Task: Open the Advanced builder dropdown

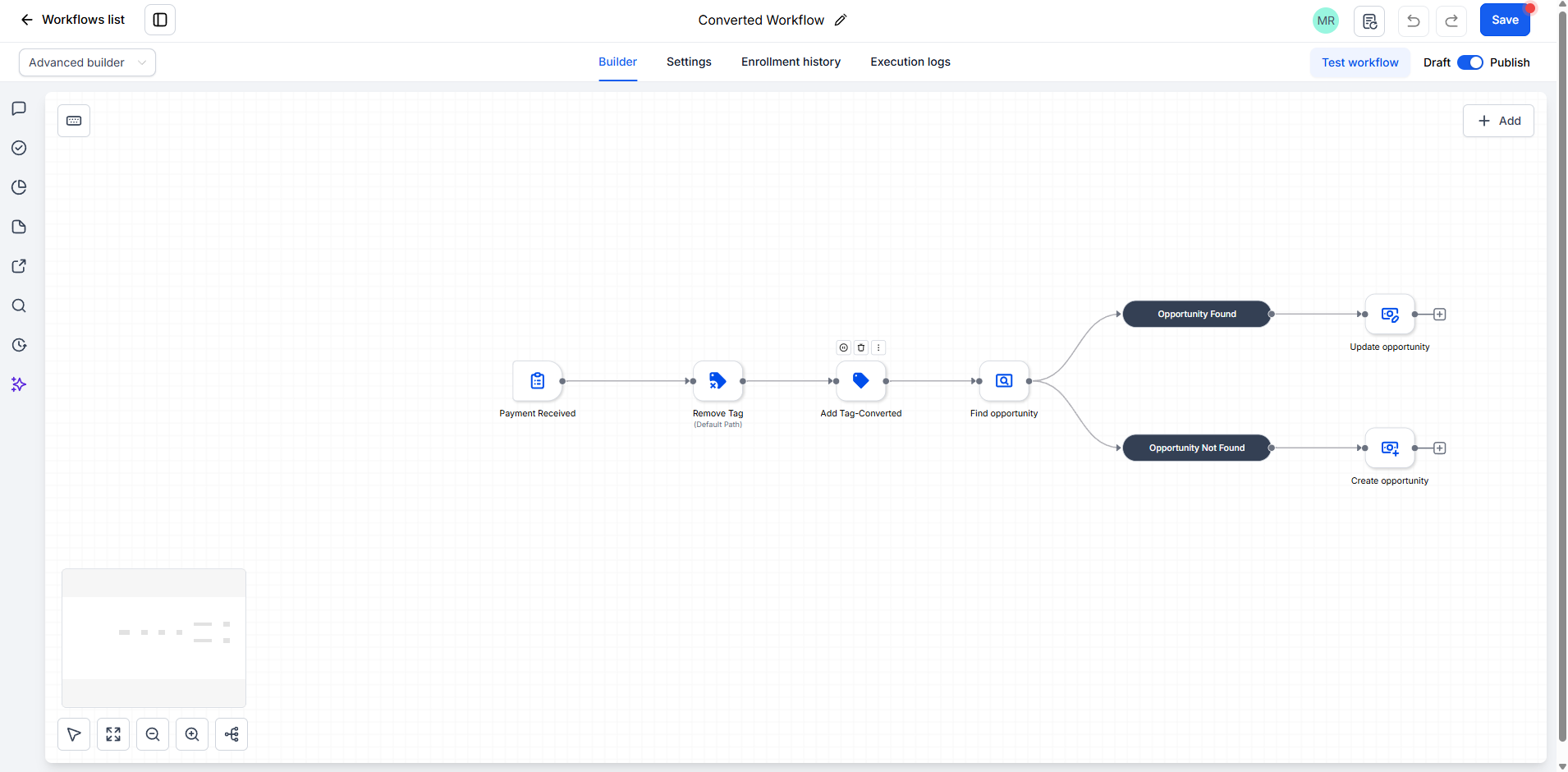Action: coord(87,62)
